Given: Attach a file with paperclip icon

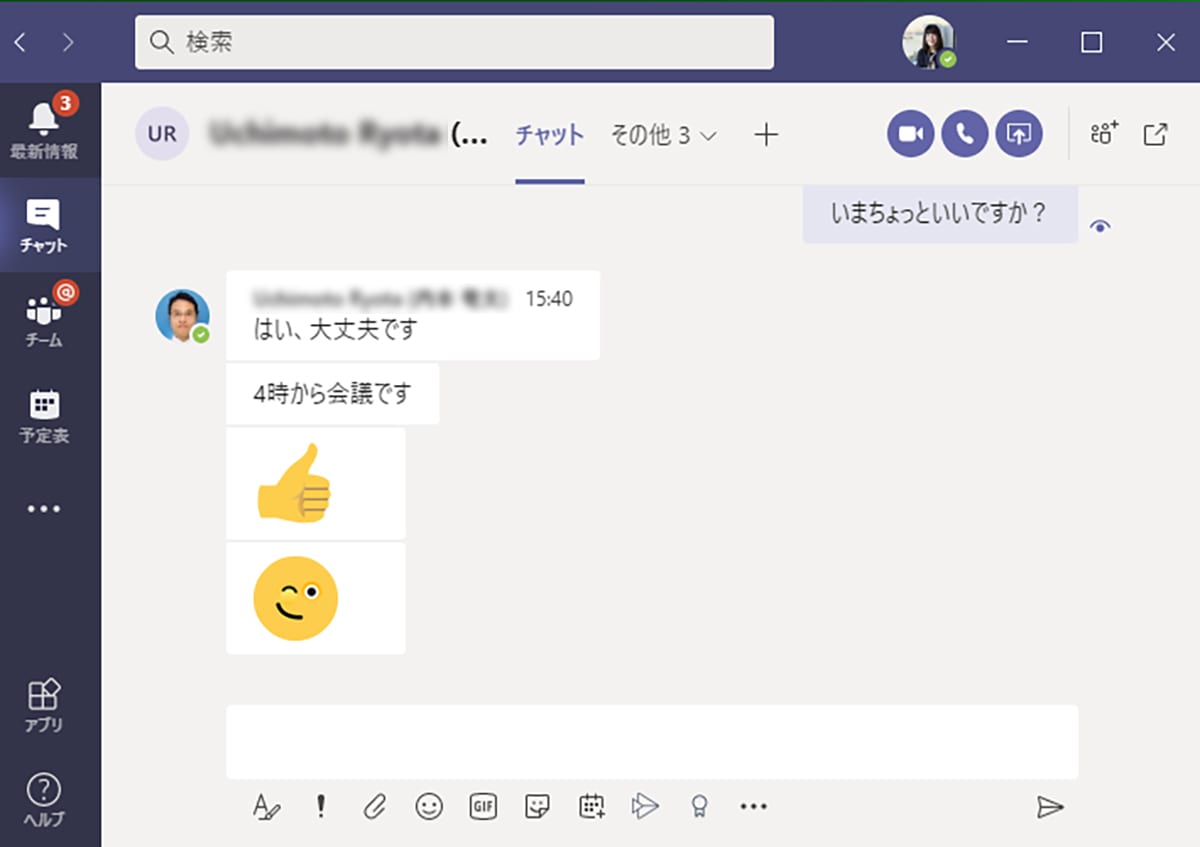Looking at the screenshot, I should point(374,806).
